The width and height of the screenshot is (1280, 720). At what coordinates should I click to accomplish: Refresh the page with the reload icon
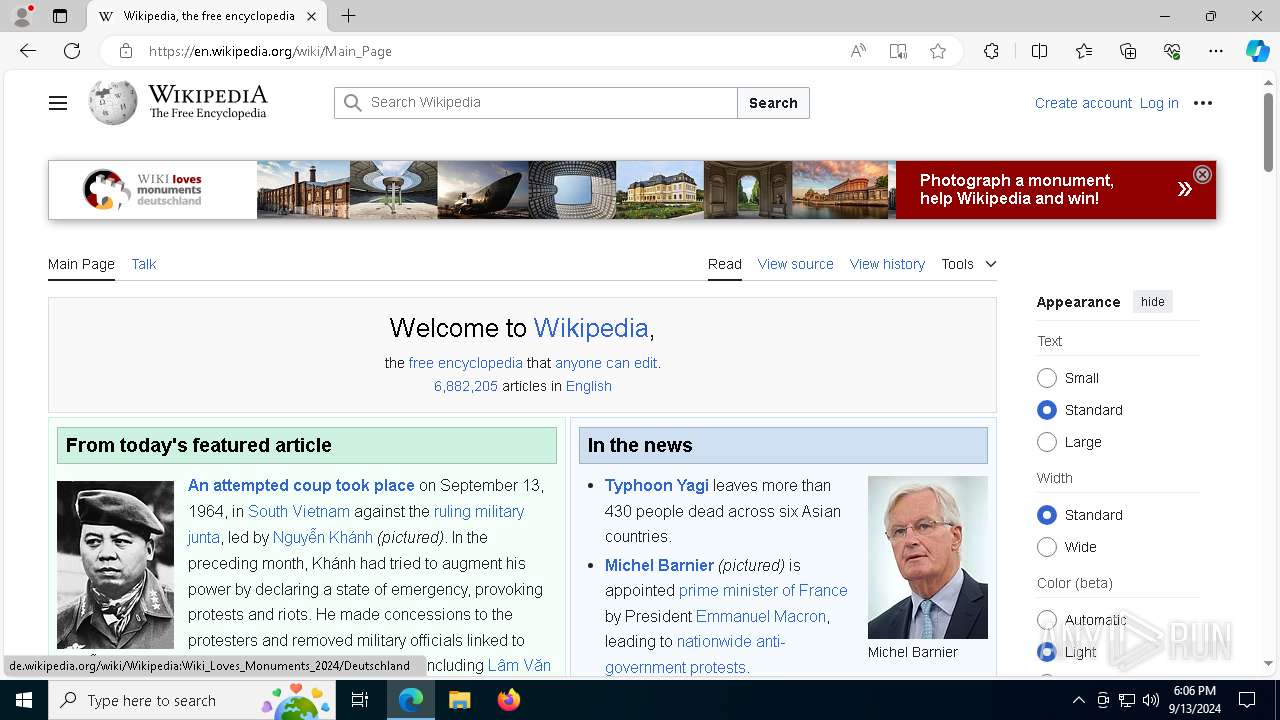[x=72, y=51]
